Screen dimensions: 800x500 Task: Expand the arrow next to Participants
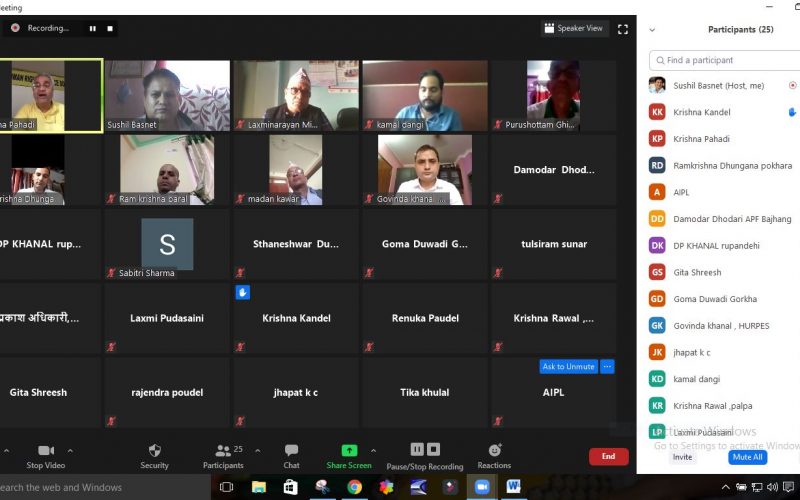click(257, 451)
